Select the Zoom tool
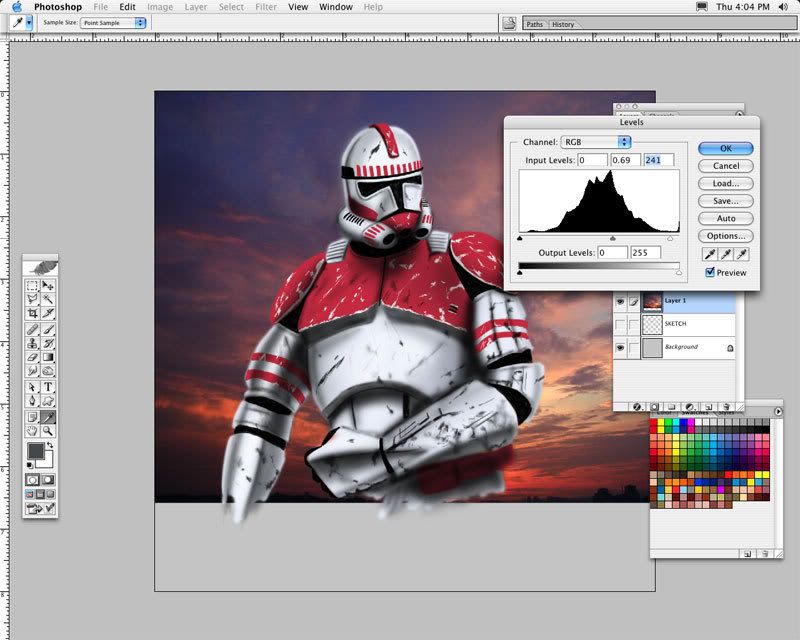The width and height of the screenshot is (800, 640). 48,431
